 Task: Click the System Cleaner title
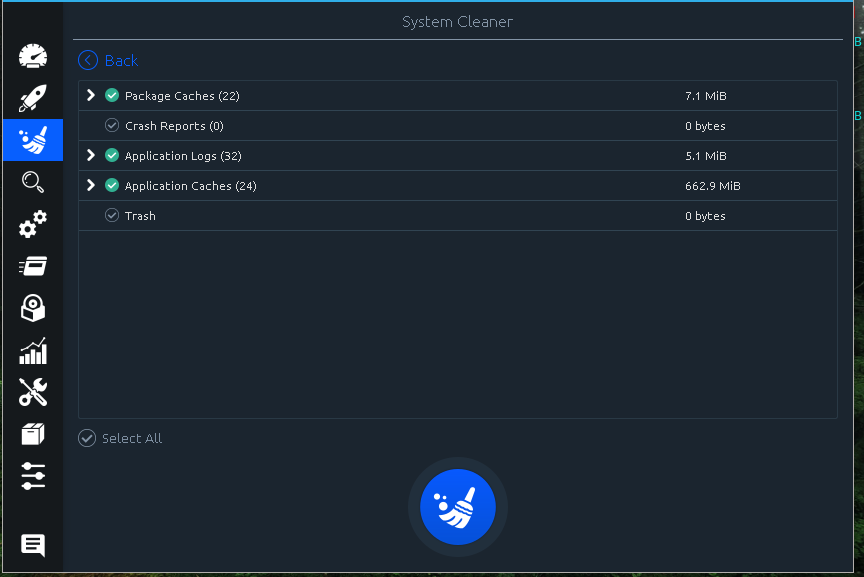(457, 22)
